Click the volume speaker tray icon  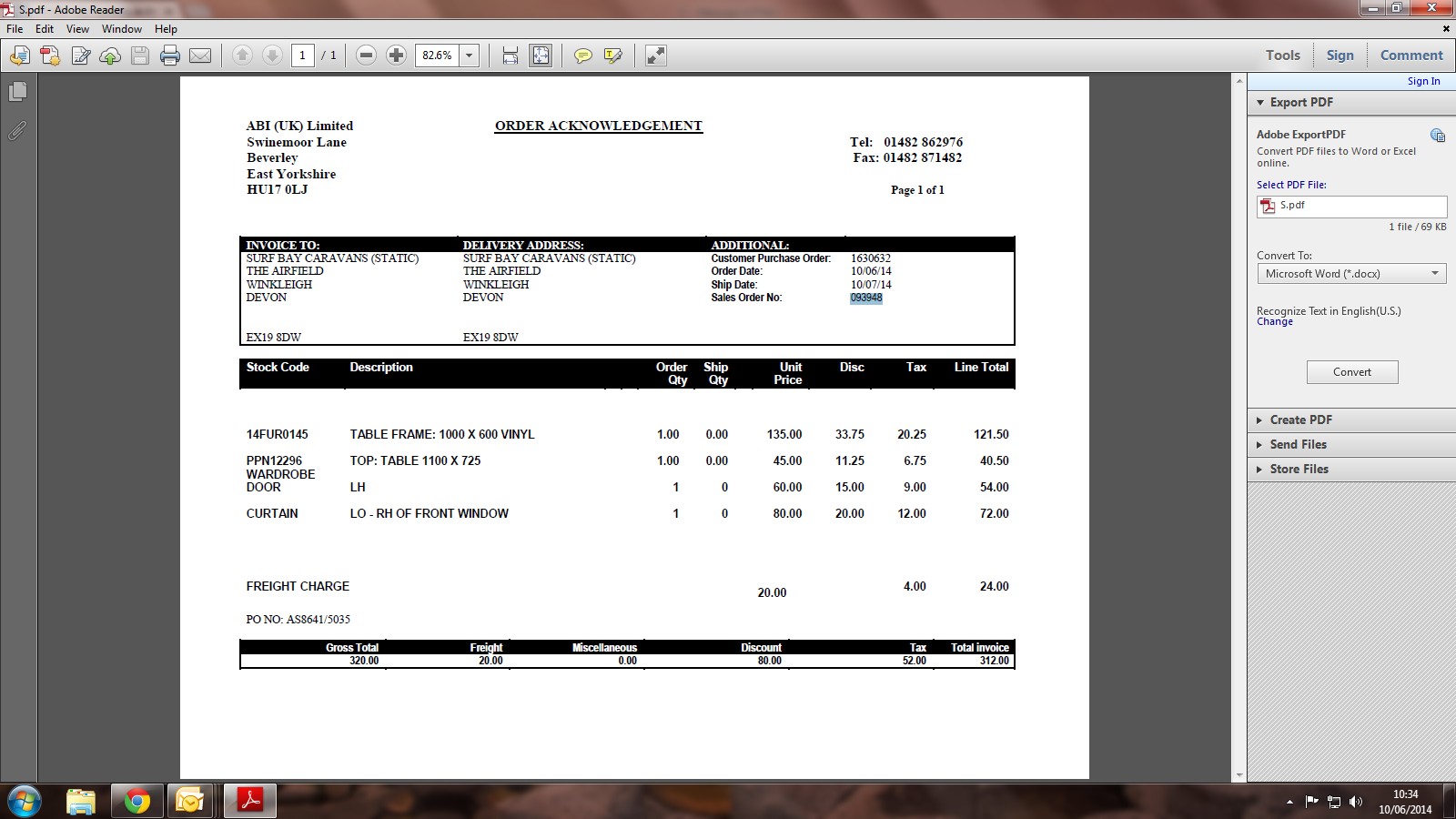1356,802
